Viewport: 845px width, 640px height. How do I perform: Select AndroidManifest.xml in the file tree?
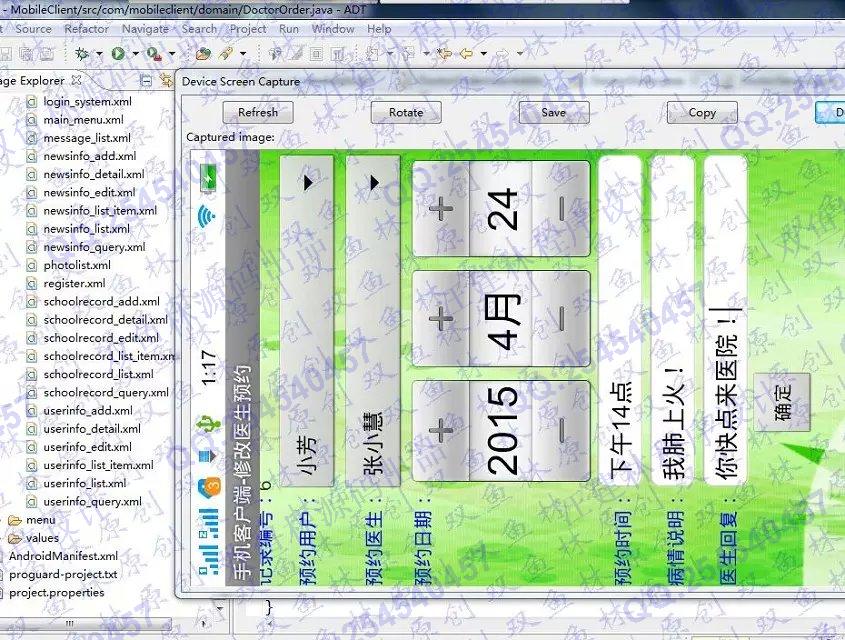tap(63, 556)
